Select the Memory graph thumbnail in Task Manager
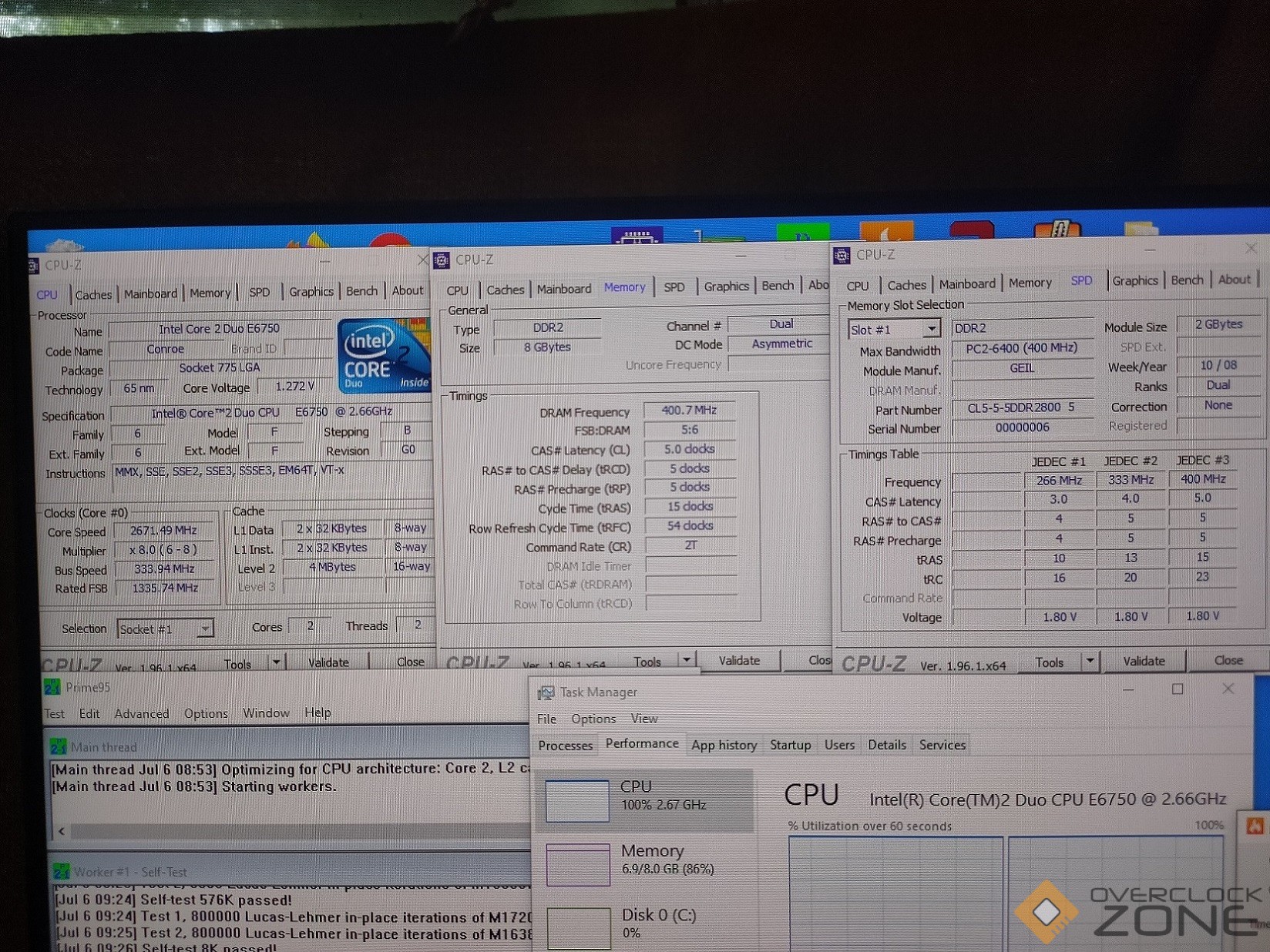Image resolution: width=1270 pixels, height=952 pixels. click(577, 863)
